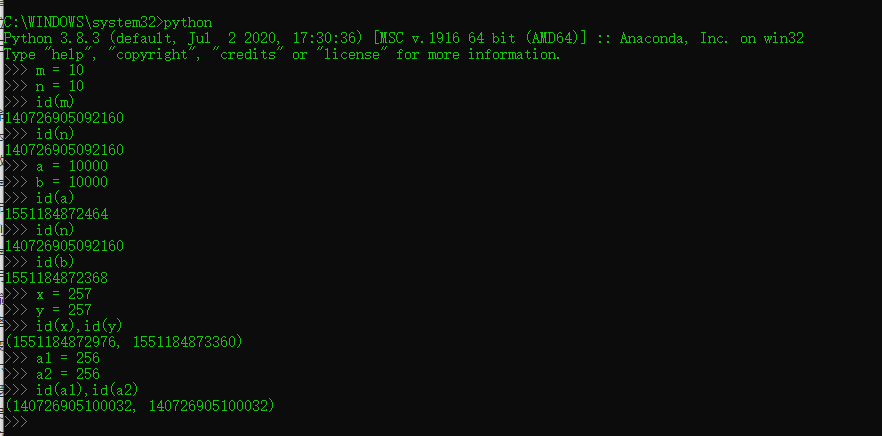882x436 pixels.
Task: Click the 'a1 = 256' assignment line
Action: point(52,358)
